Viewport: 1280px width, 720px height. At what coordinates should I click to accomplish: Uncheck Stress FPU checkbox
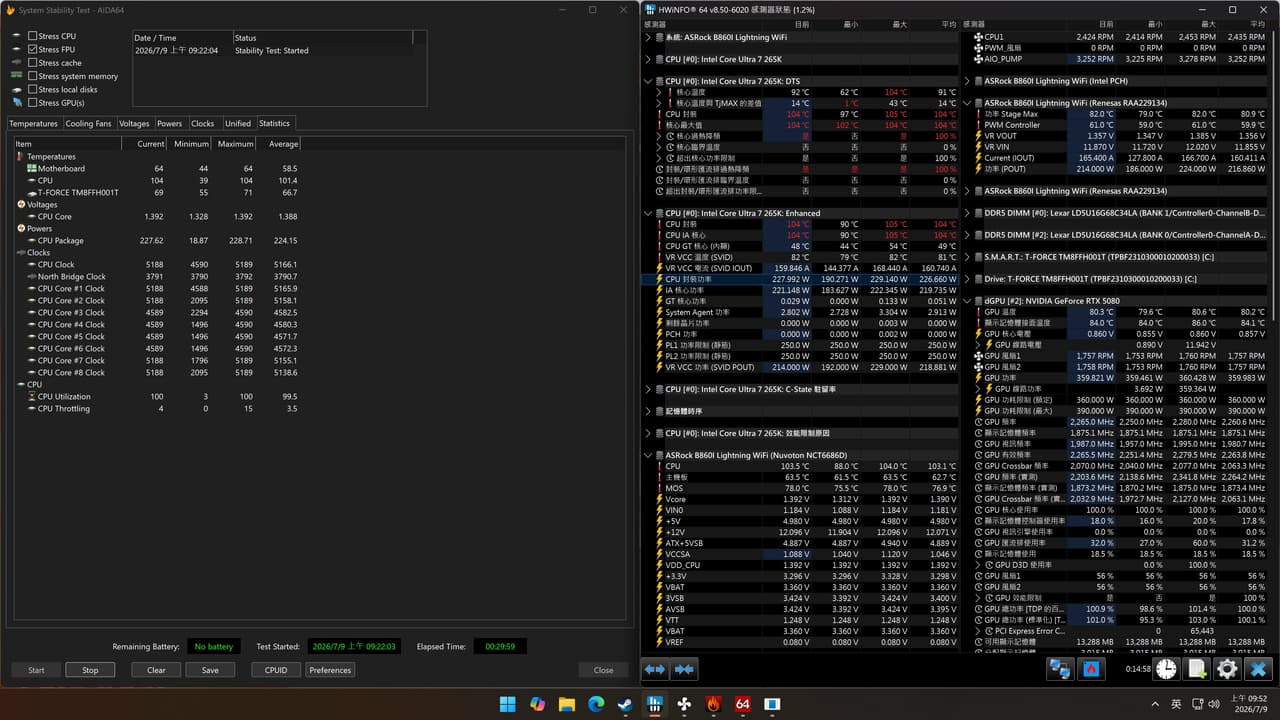coord(33,49)
